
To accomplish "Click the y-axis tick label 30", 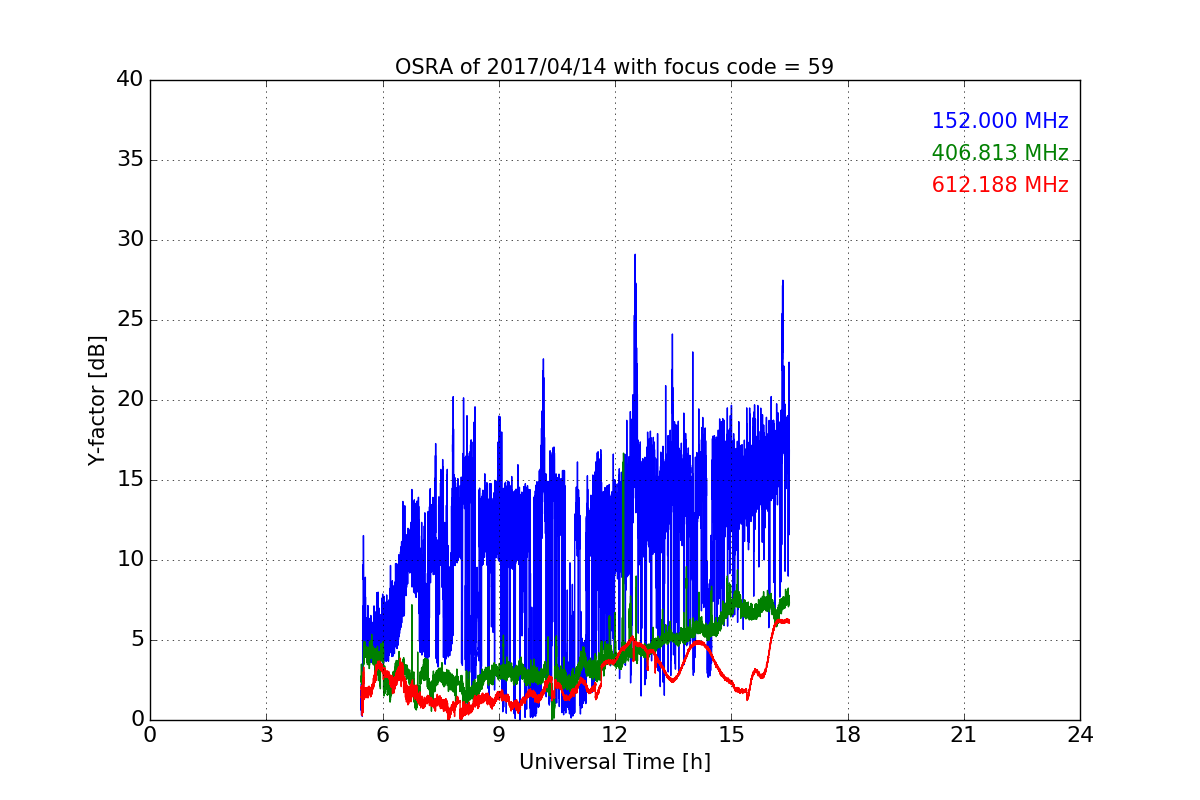I will (130, 240).
